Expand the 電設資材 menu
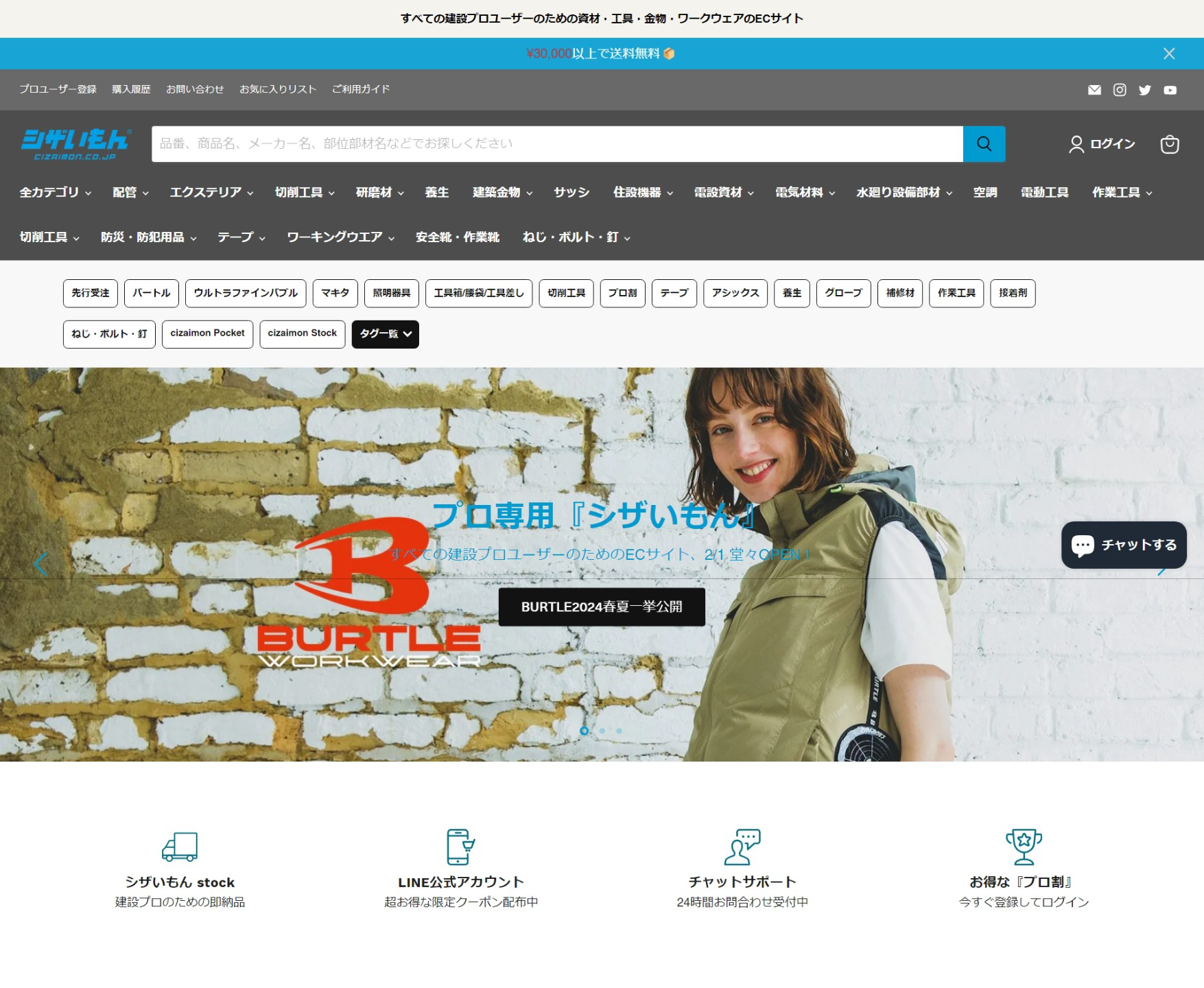Viewport: 1204px width, 988px height. pos(724,193)
